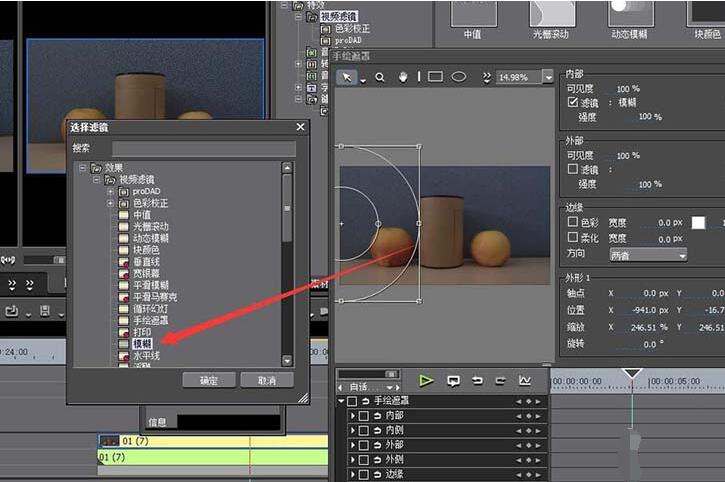This screenshot has width=725, height=482.
Task: Click the 搜索 search field in dialog
Action: click(x=200, y=148)
